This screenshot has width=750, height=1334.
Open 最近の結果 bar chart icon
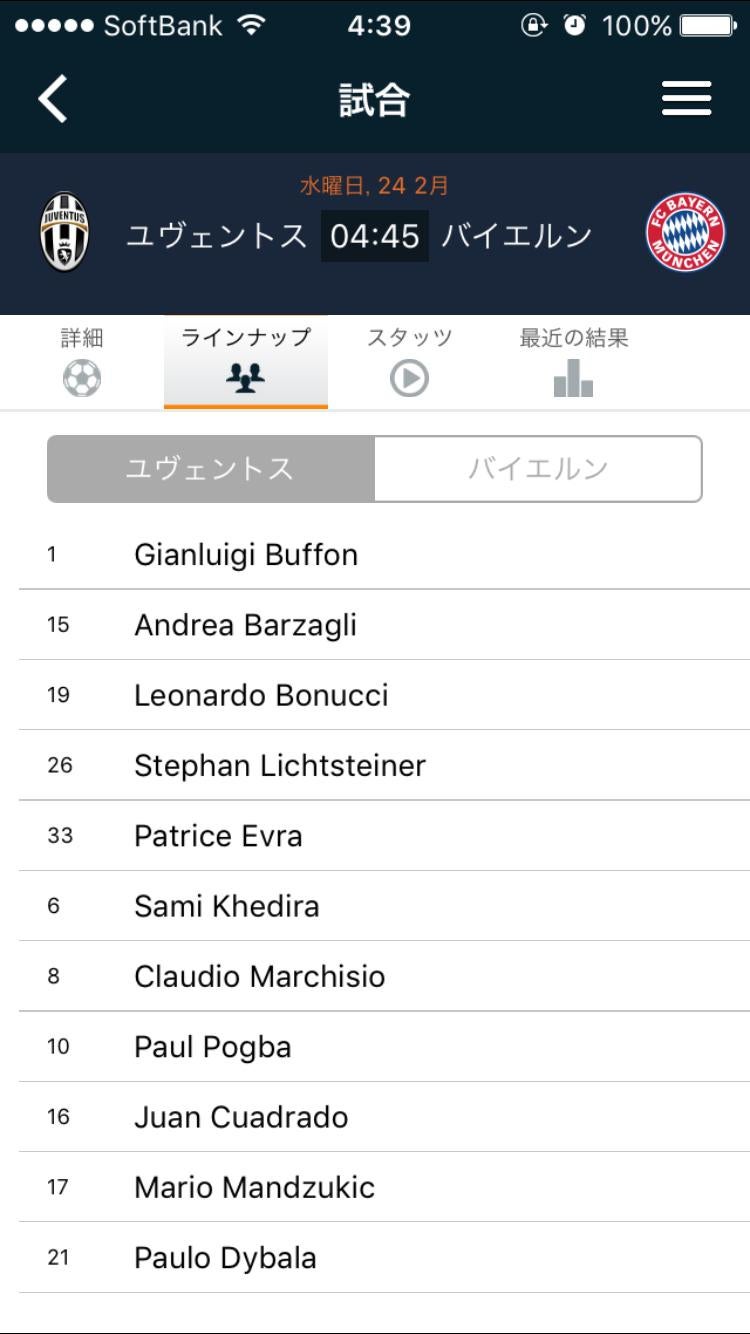pyautogui.click(x=573, y=379)
